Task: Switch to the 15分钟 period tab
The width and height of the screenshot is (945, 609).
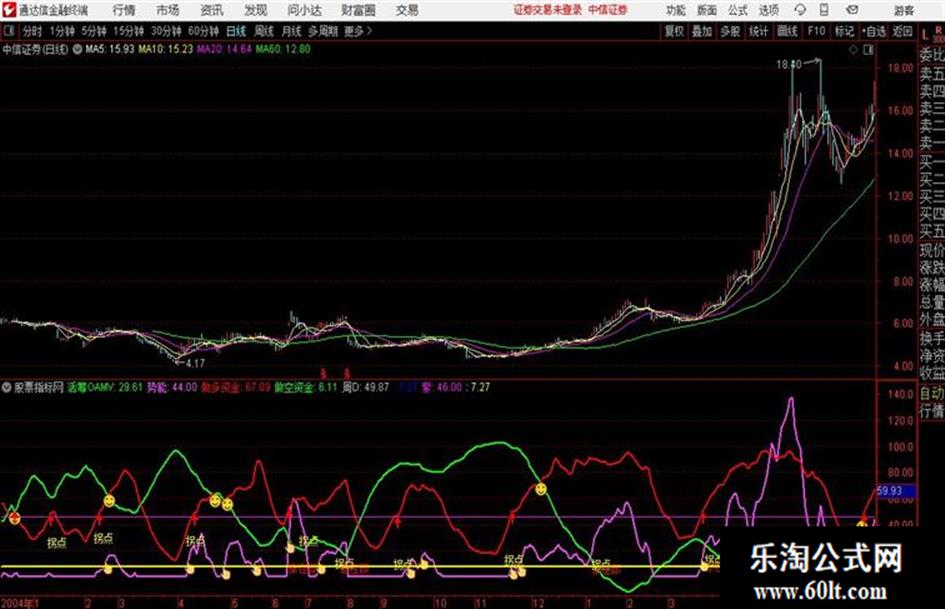Action: coord(128,31)
